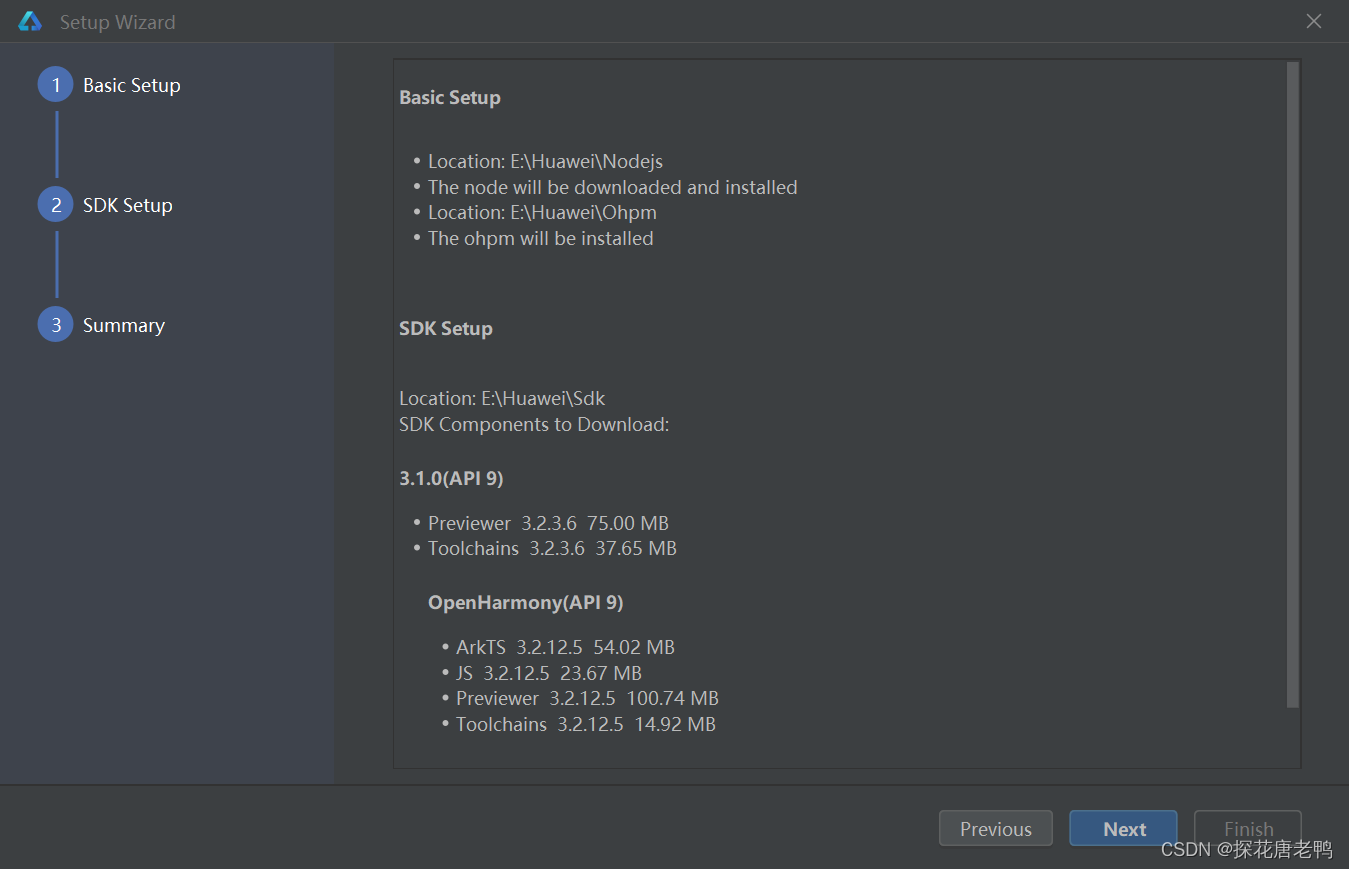Click the Next button
The image size is (1349, 869).
(1124, 829)
